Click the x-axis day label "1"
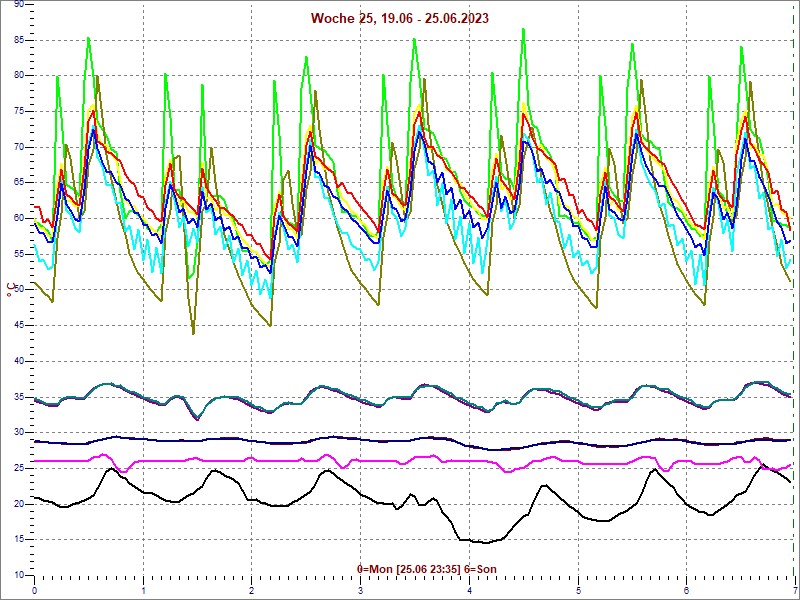This screenshot has height=600, width=800. [x=143, y=591]
